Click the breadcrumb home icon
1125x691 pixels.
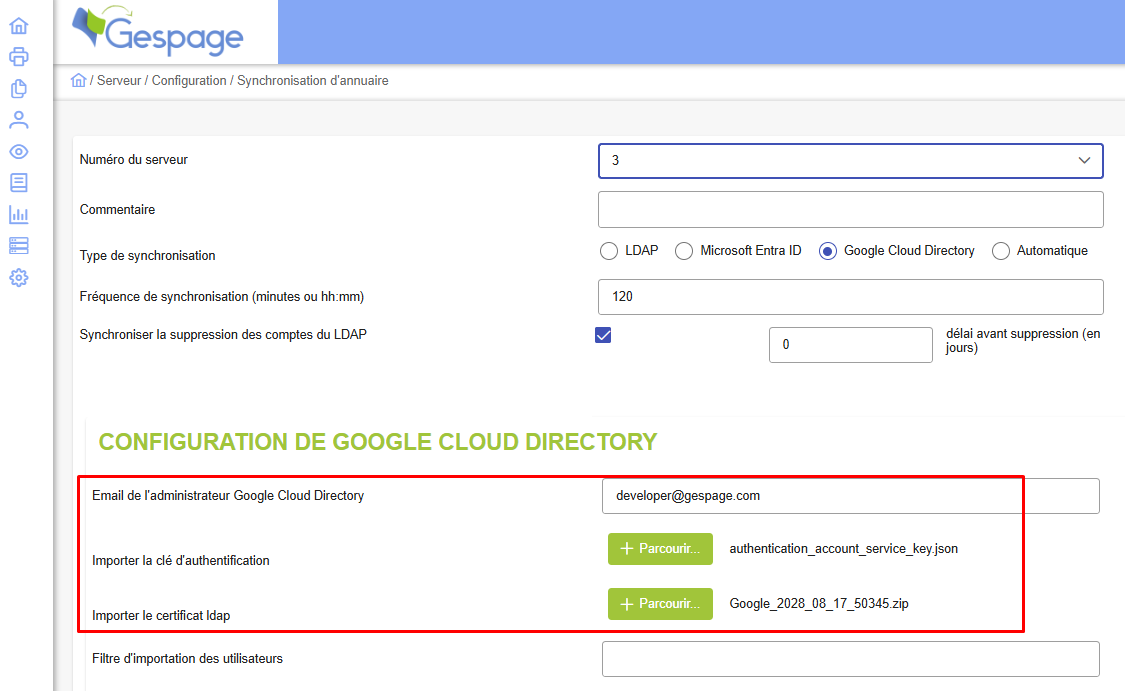point(78,80)
